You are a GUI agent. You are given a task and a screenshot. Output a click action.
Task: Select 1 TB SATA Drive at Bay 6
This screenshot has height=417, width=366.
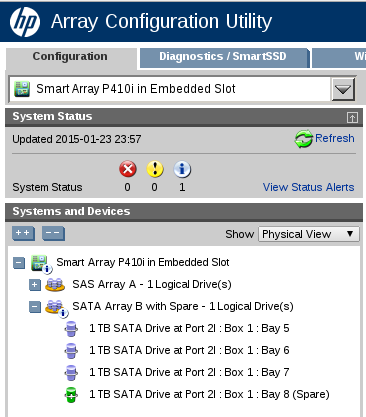point(189,350)
